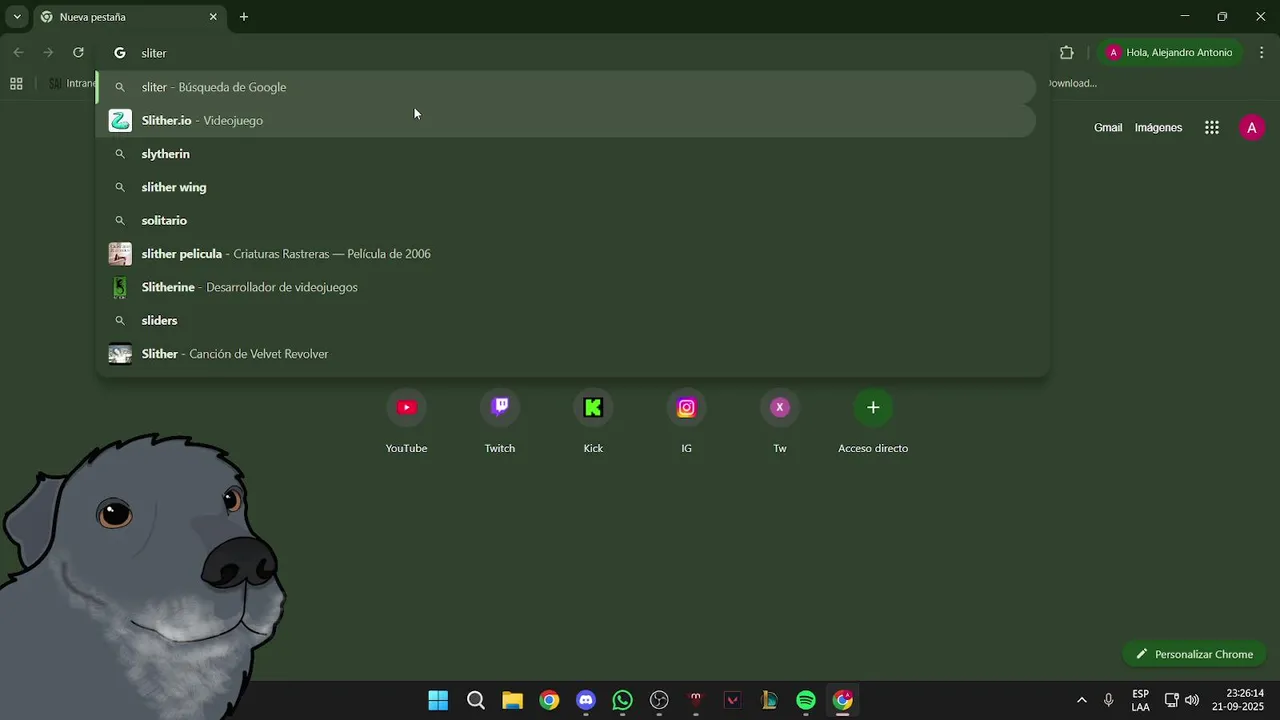Open a new tab with plus button
Viewport: 1280px width, 720px height.
tap(244, 17)
